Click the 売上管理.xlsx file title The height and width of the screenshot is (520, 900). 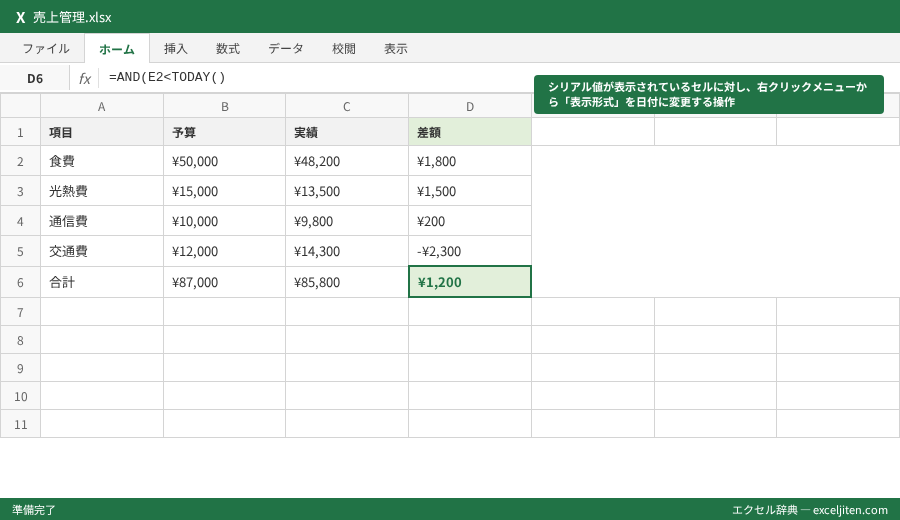[x=72, y=18]
